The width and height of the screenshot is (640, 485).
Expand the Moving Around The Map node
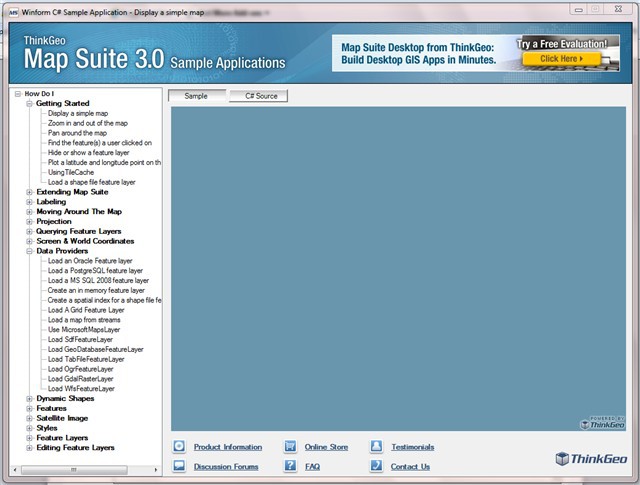[x=29, y=211]
